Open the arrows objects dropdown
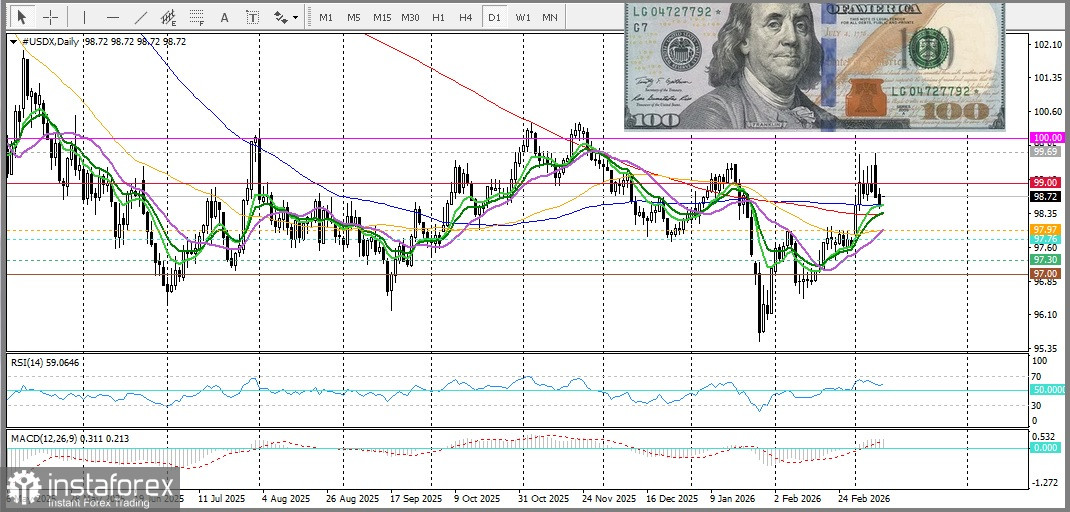Image resolution: width=1070 pixels, height=512 pixels. pyautogui.click(x=285, y=17)
